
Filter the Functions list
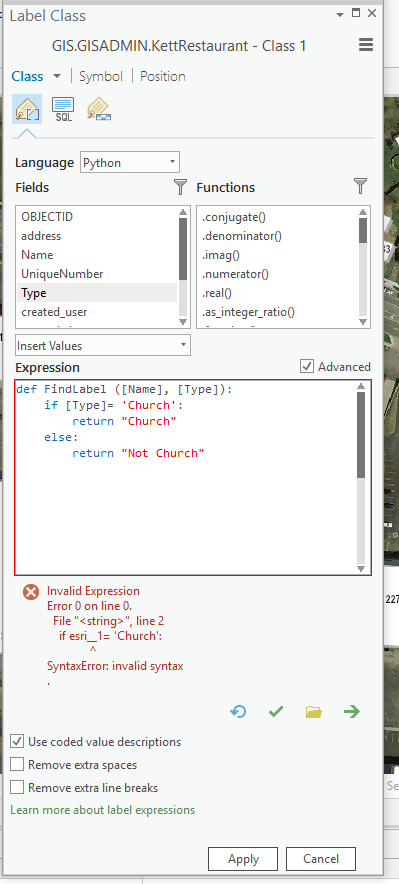click(x=361, y=187)
